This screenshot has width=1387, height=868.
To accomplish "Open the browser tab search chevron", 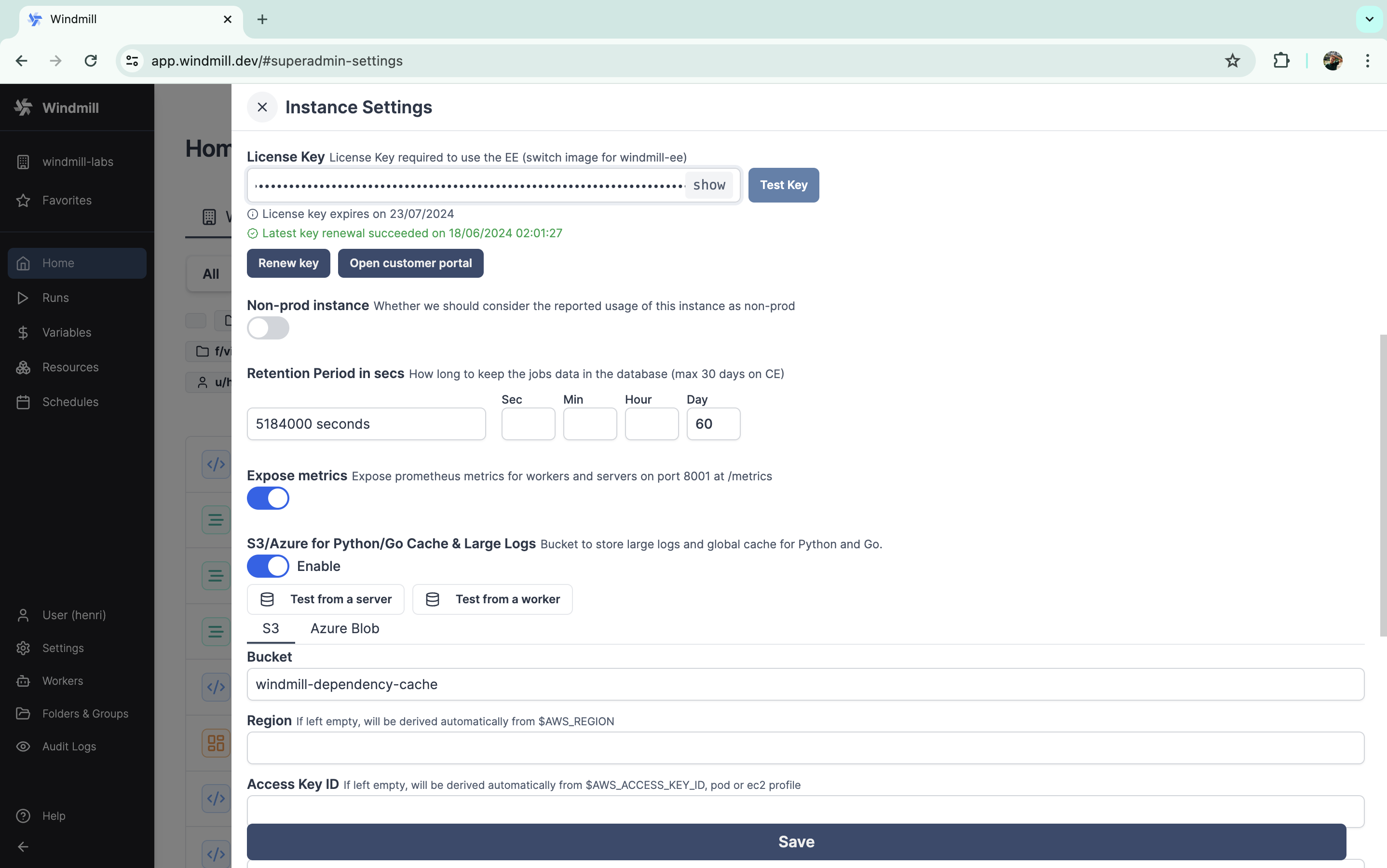I will pyautogui.click(x=1369, y=19).
